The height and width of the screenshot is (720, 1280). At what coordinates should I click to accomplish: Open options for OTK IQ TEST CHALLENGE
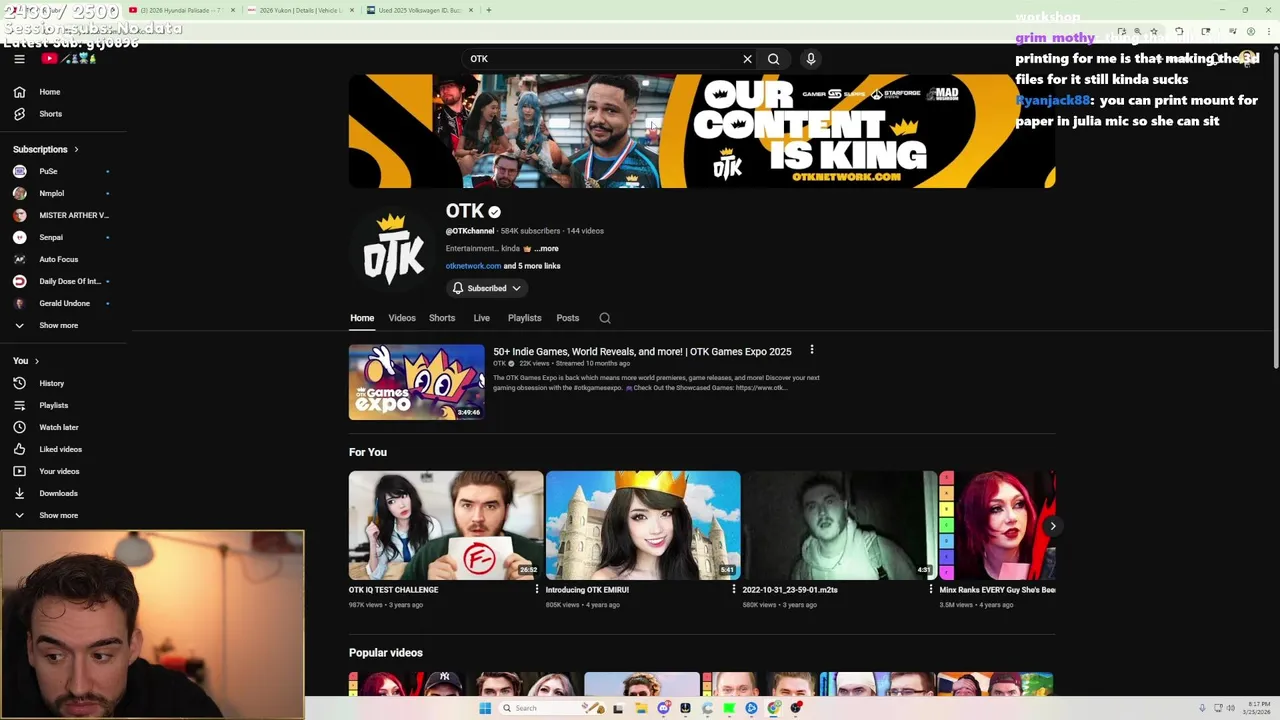(537, 590)
